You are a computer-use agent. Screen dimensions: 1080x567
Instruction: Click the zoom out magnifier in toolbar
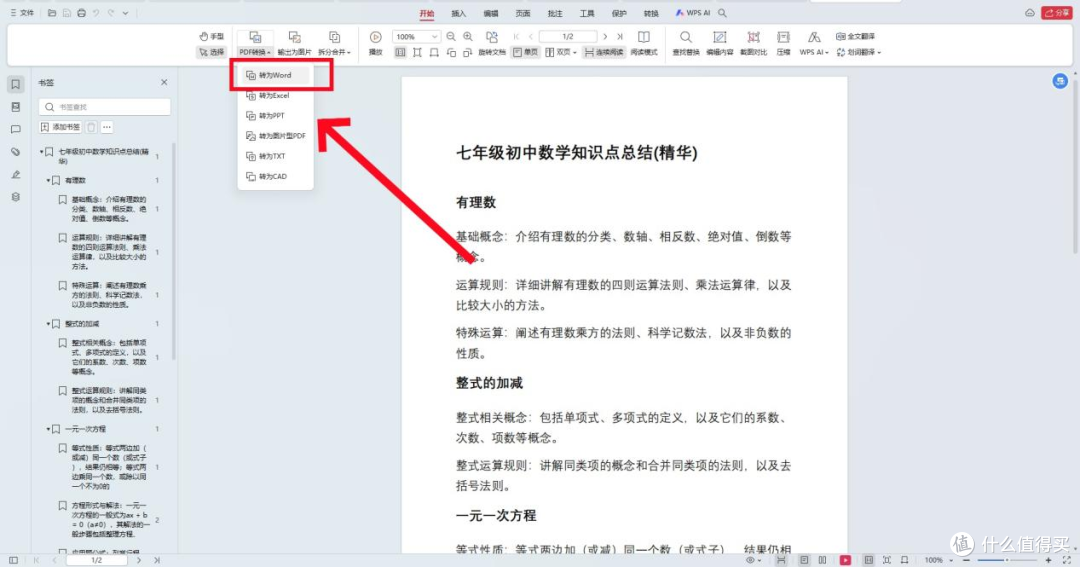[x=450, y=37]
